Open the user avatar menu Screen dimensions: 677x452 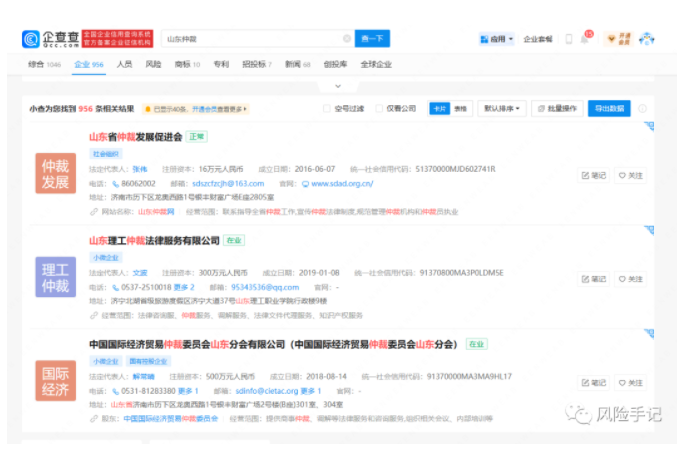(646, 39)
